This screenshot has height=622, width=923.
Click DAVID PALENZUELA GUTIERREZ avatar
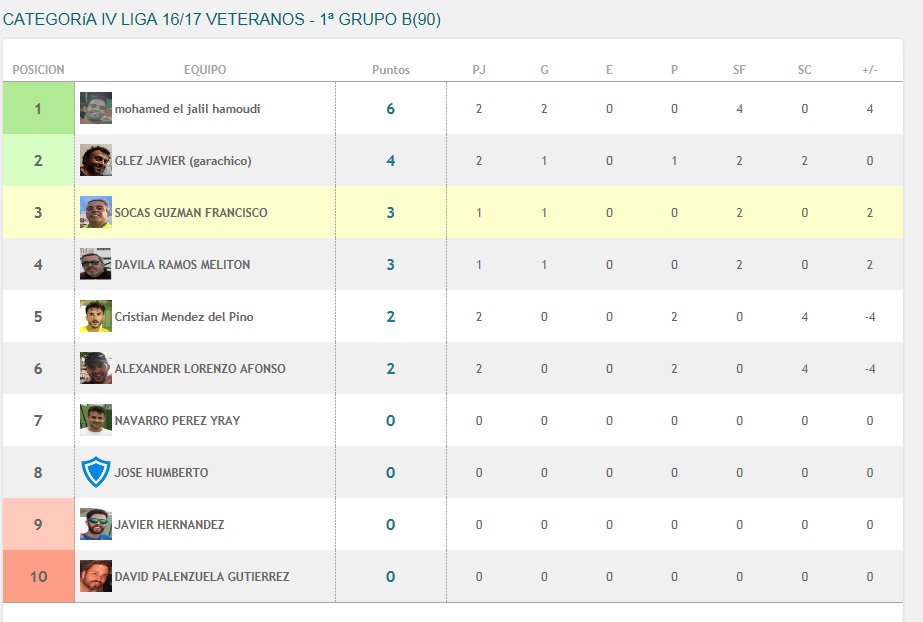96,576
